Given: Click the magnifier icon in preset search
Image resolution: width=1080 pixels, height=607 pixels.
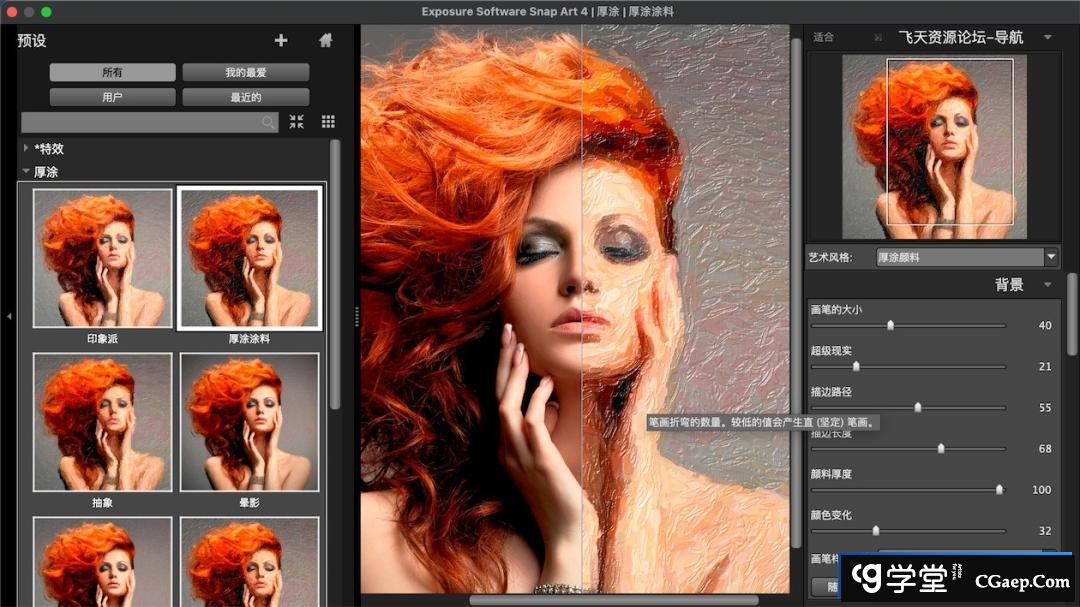Looking at the screenshot, I should point(268,122).
